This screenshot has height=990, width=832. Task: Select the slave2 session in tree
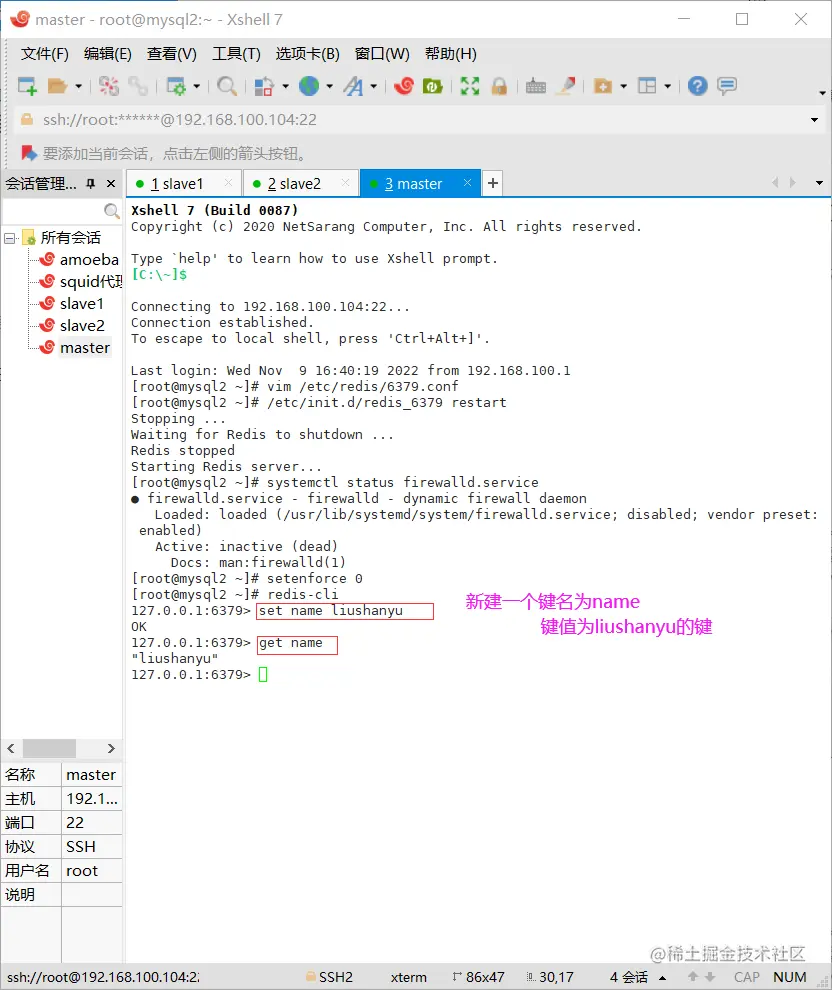tap(82, 326)
